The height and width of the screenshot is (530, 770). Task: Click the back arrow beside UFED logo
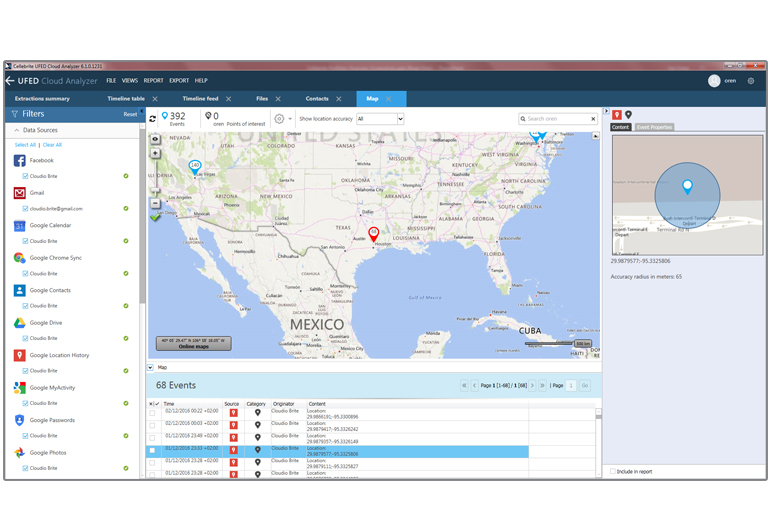[10, 80]
